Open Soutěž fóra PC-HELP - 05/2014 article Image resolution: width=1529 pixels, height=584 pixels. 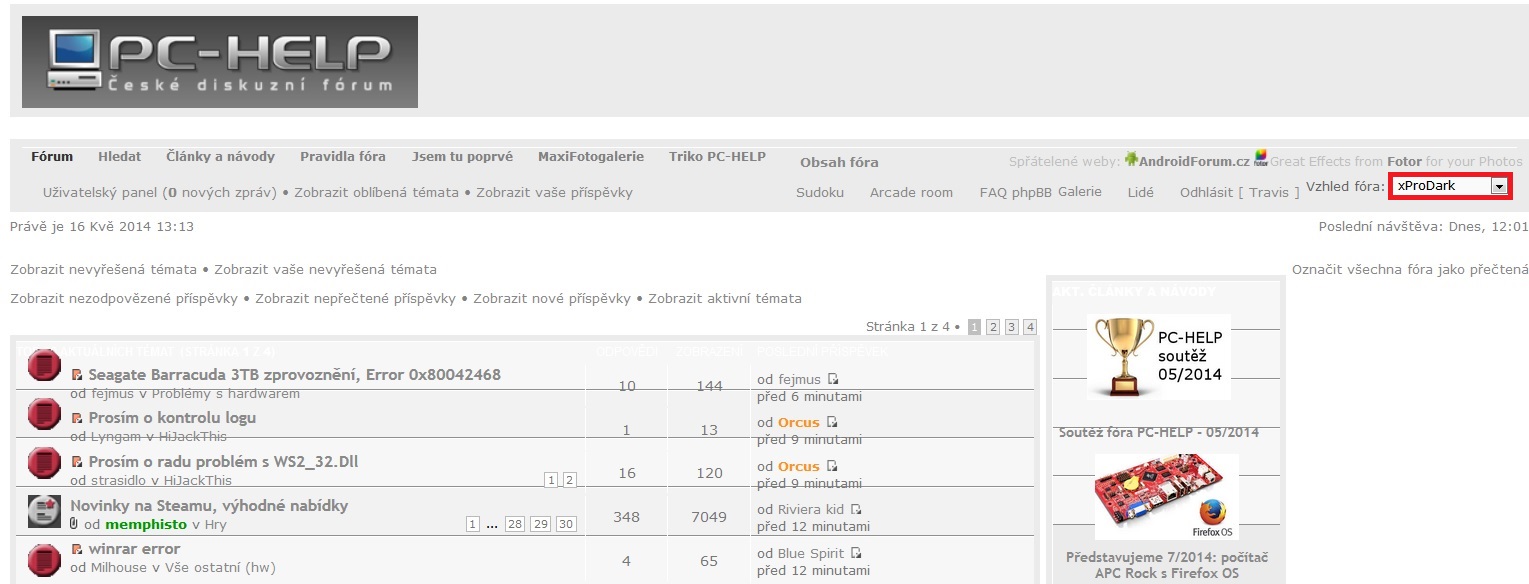coord(1159,432)
